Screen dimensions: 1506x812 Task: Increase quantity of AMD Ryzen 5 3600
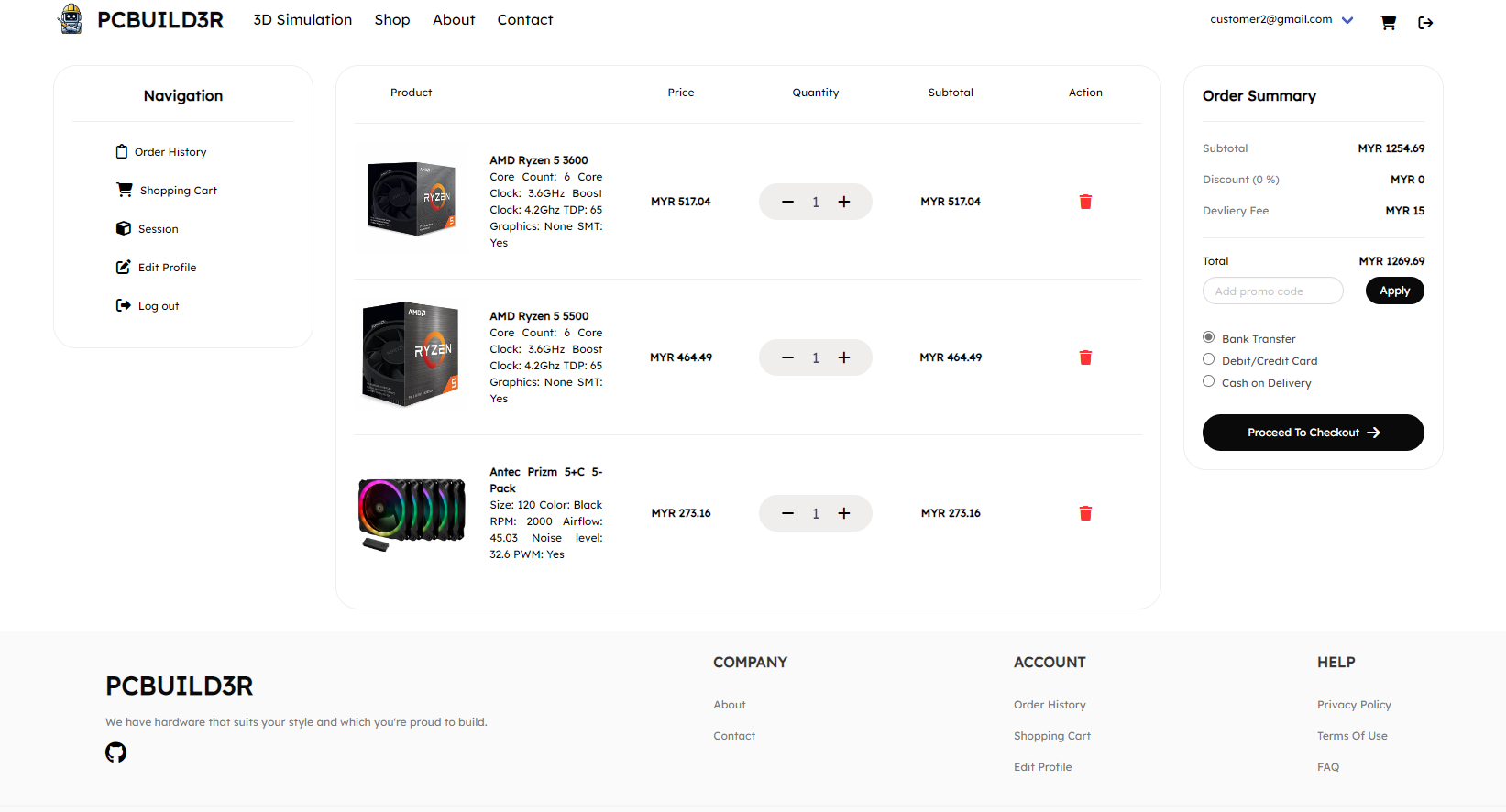pos(844,202)
